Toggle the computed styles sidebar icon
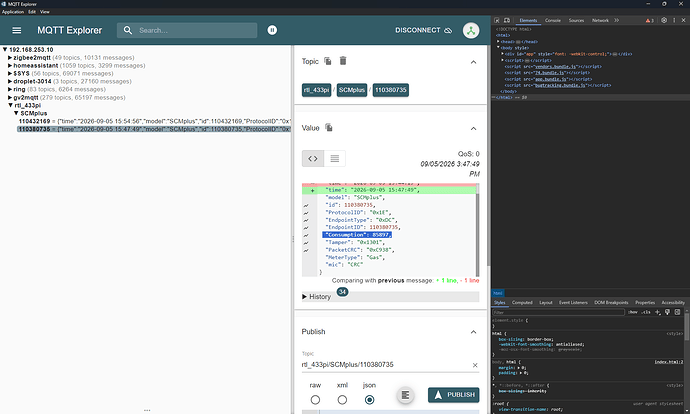The height and width of the screenshot is (414, 690). pos(677,312)
